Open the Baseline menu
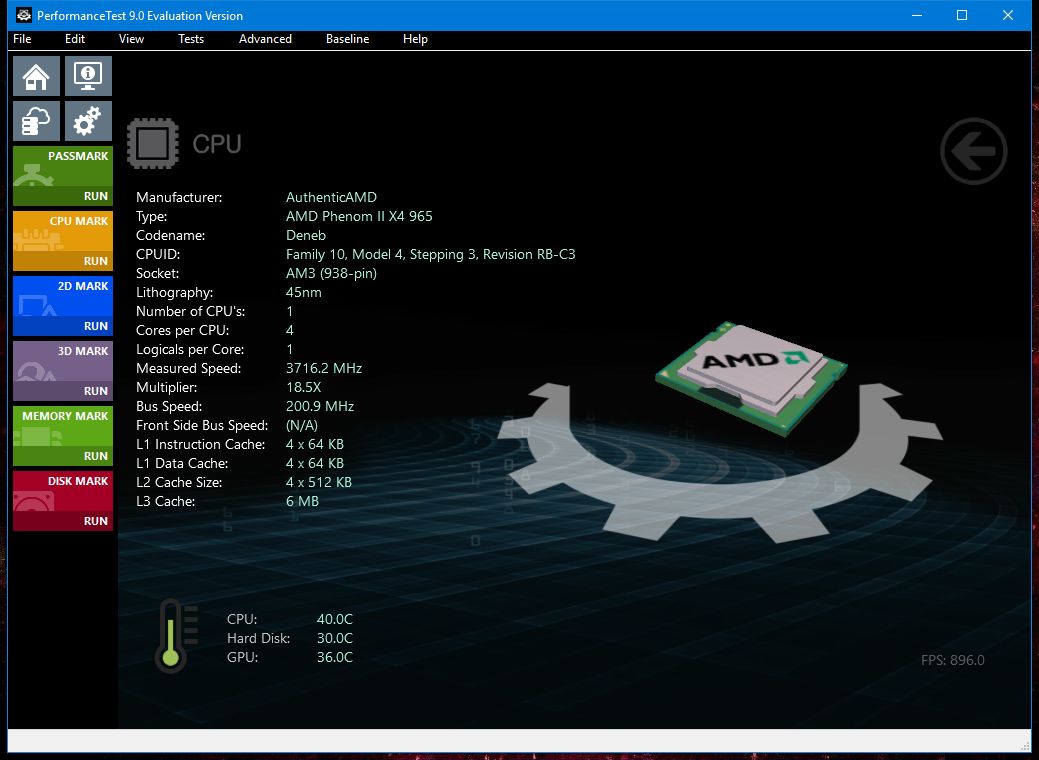The image size is (1039, 760). point(347,39)
